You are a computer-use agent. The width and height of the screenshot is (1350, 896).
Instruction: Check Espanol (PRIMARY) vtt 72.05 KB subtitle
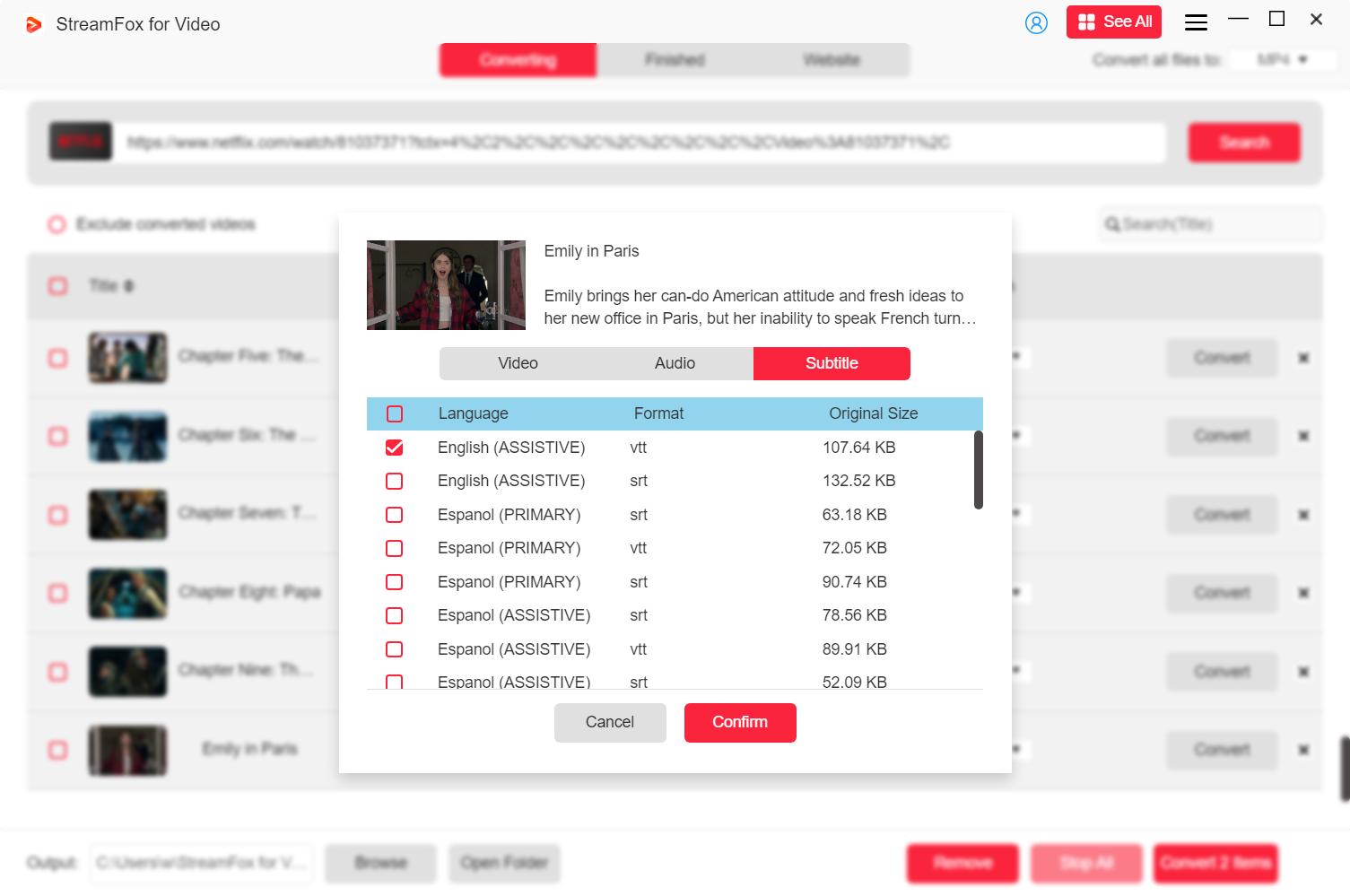394,548
